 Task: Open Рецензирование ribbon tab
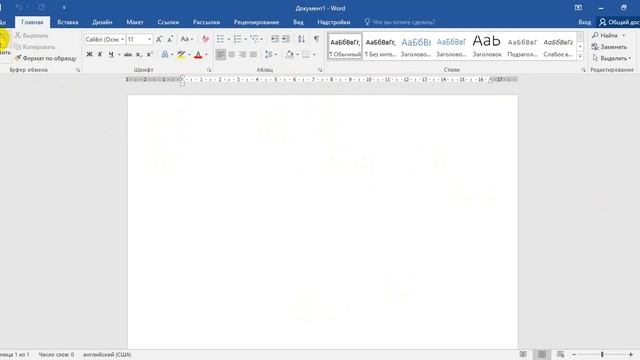(256, 22)
